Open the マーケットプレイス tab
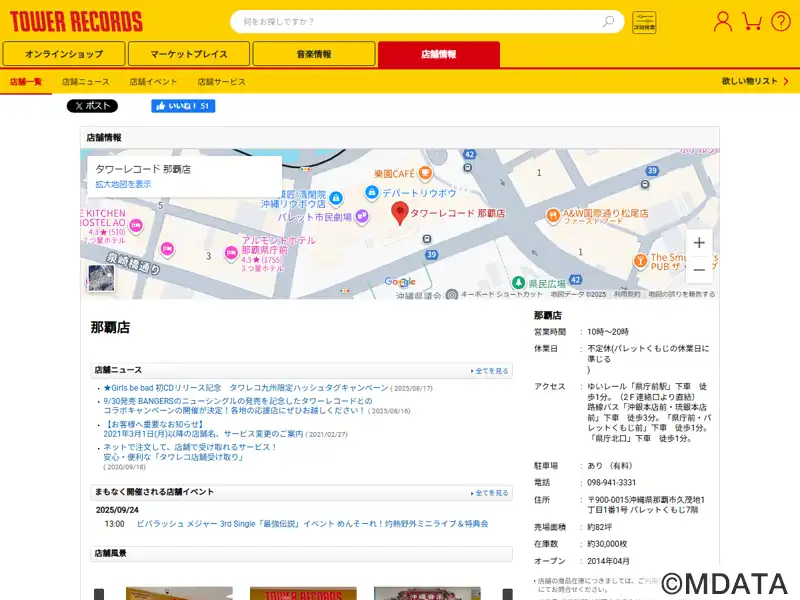Image resolution: width=800 pixels, height=600 pixels. [189, 54]
